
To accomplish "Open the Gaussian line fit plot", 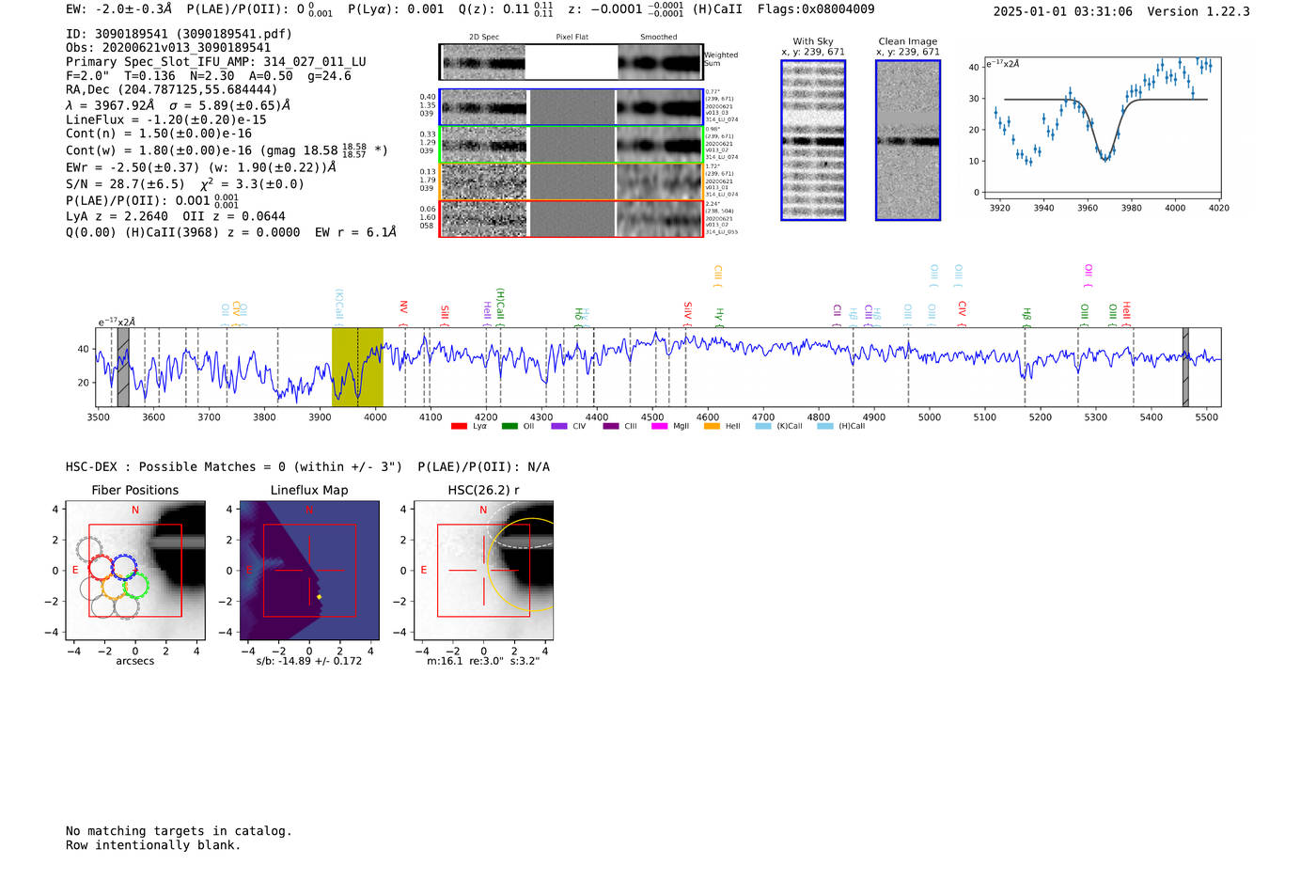I will pyautogui.click(x=1101, y=129).
